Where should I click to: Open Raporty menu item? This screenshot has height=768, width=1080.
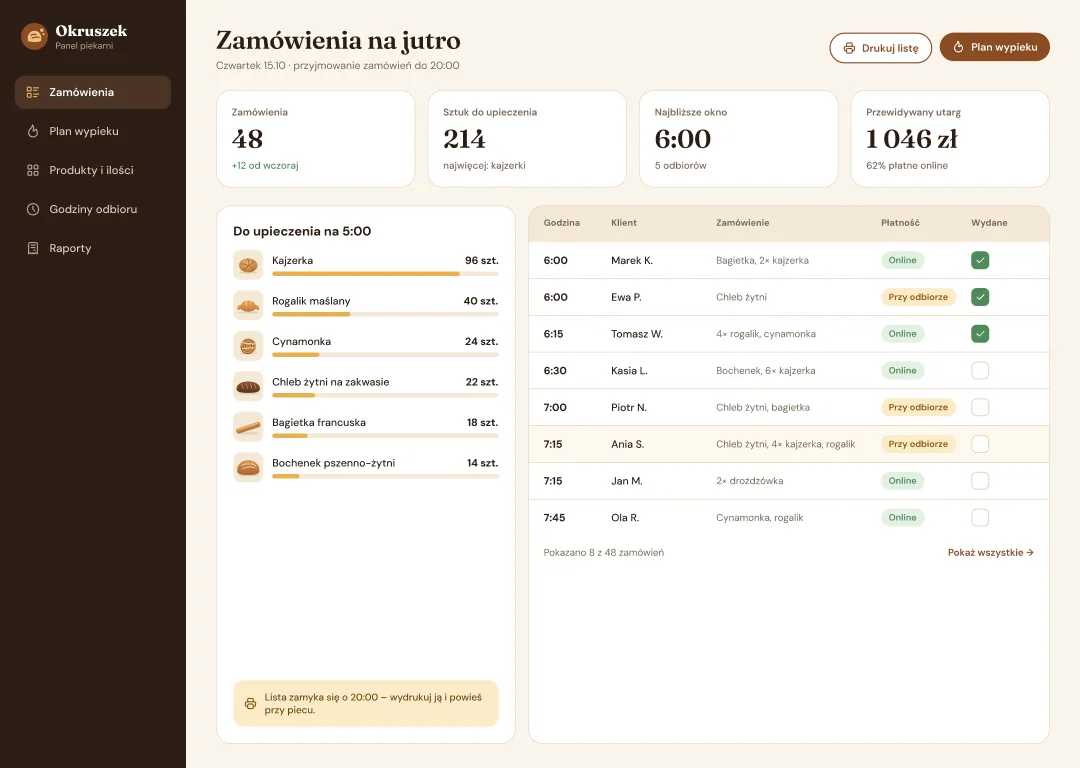93,248
